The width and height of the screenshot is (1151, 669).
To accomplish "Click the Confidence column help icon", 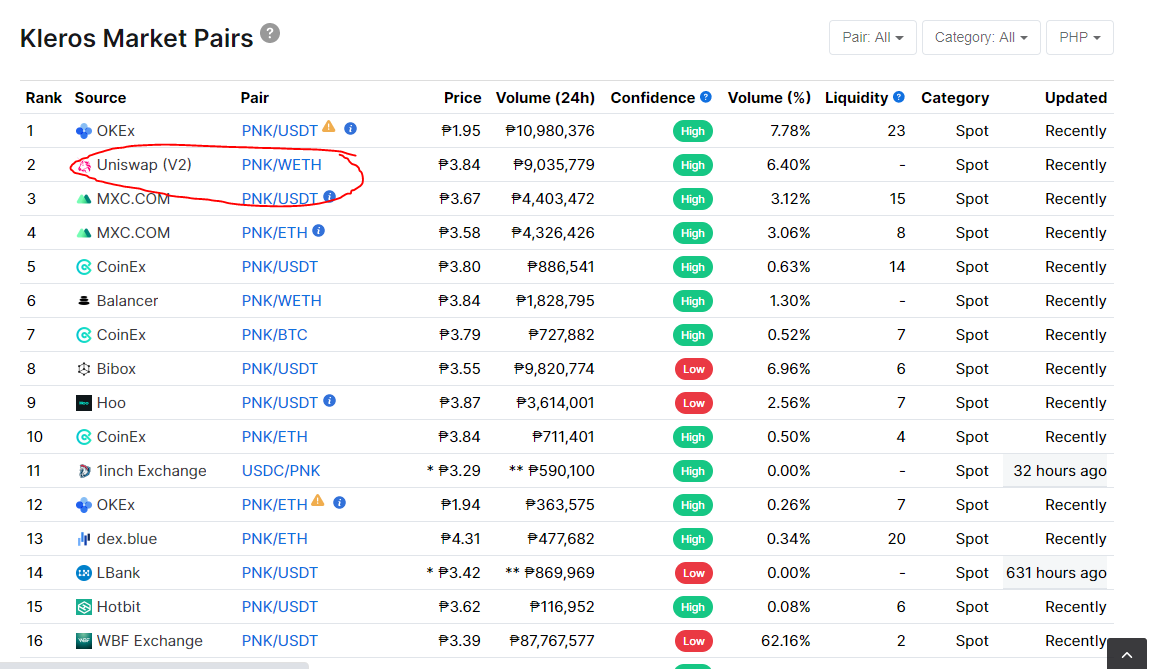I will 706,97.
